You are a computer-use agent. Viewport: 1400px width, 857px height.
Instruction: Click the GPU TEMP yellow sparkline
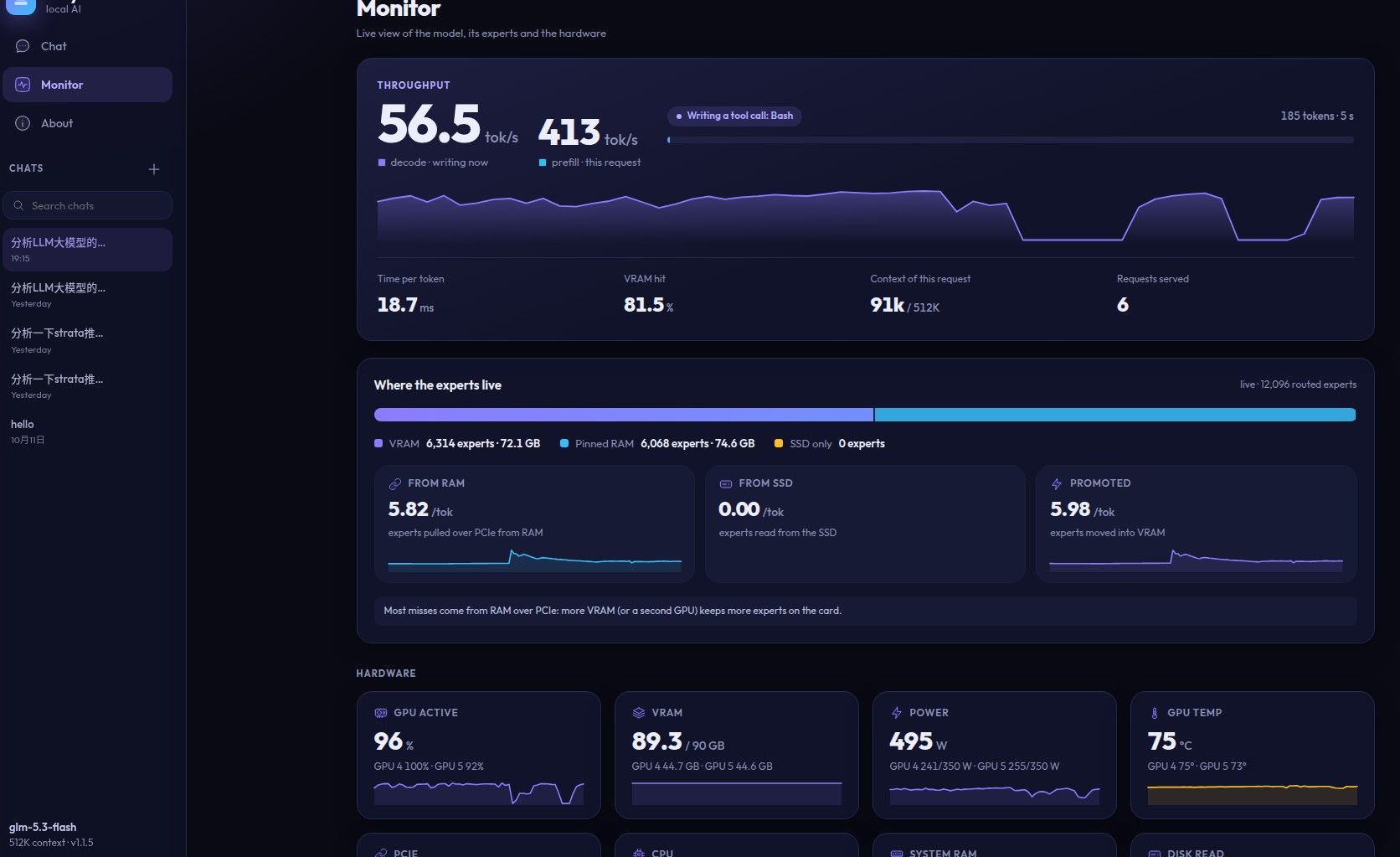pyautogui.click(x=1253, y=792)
